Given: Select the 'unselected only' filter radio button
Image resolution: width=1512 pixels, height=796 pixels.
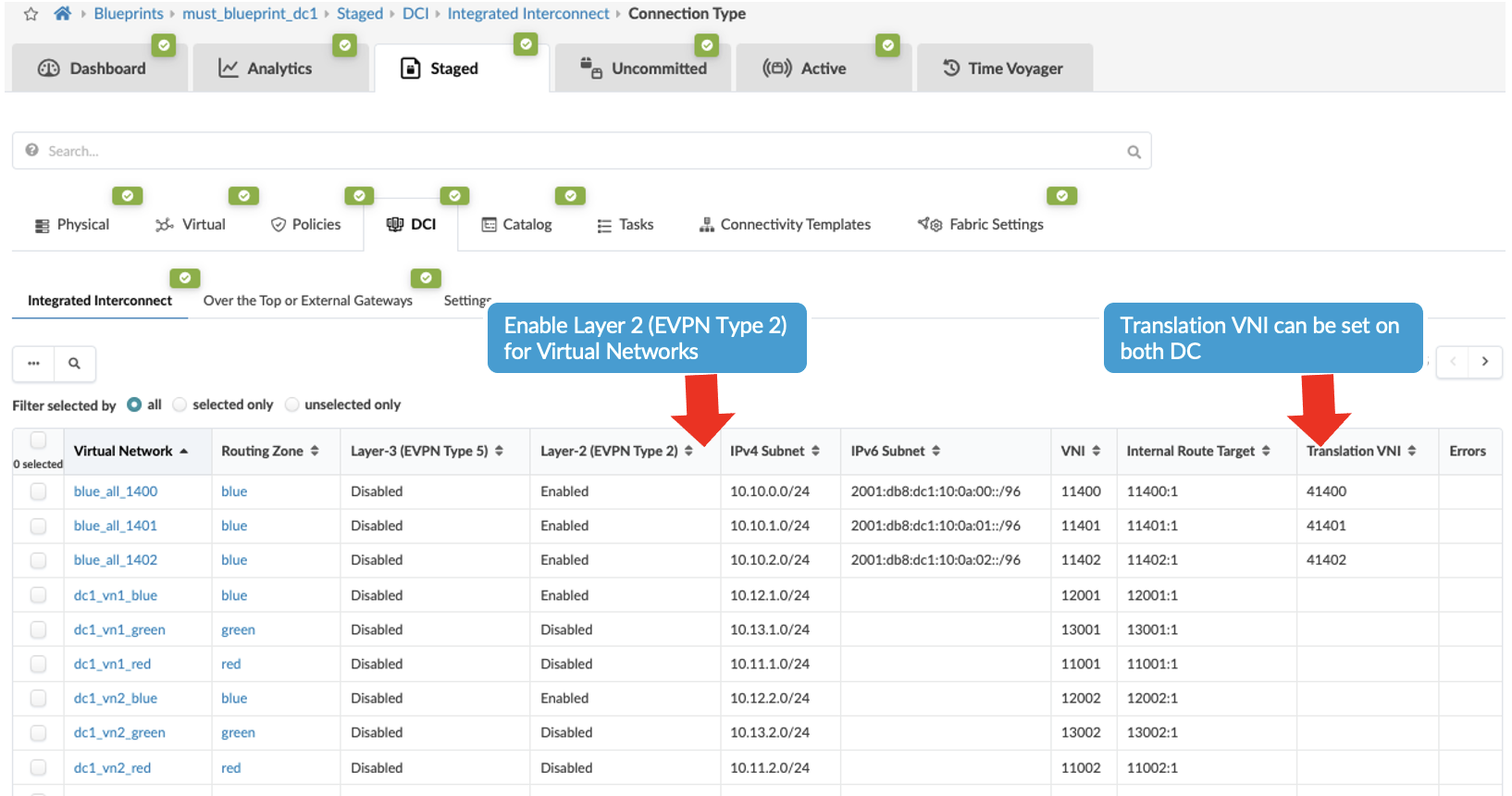Looking at the screenshot, I should point(292,404).
